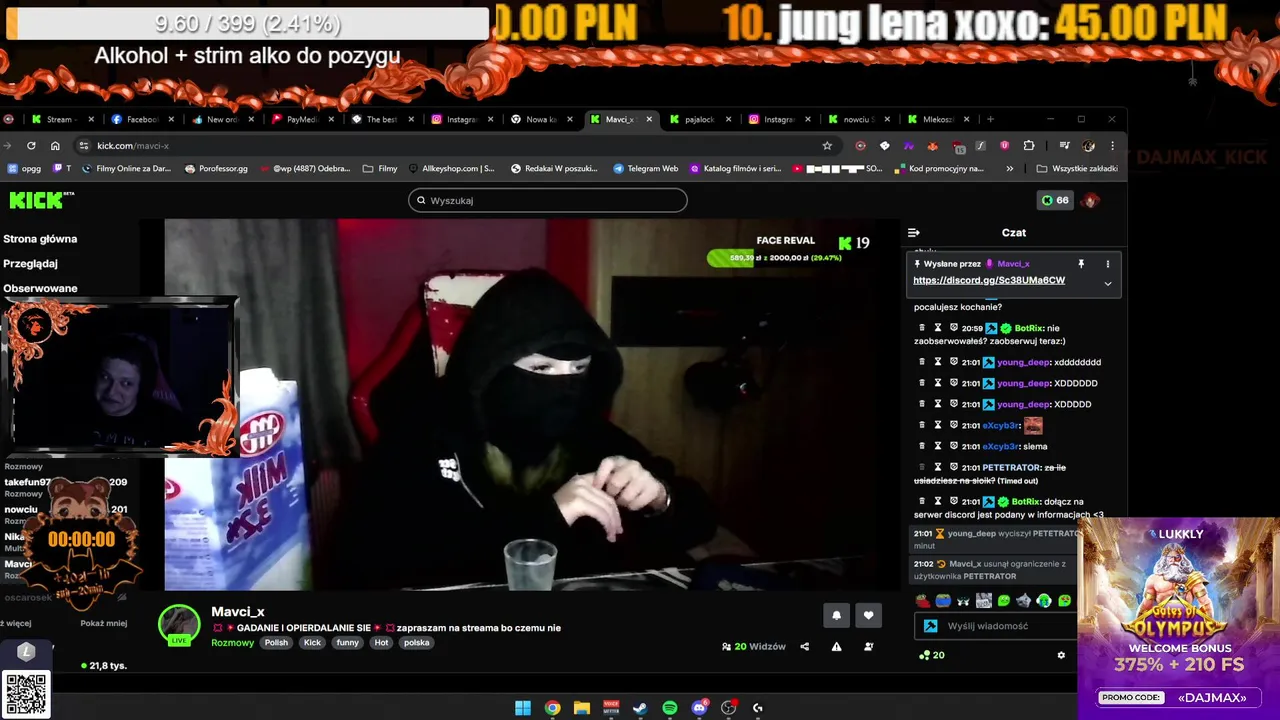
Task: Open Steam from the taskbar
Action: point(640,708)
